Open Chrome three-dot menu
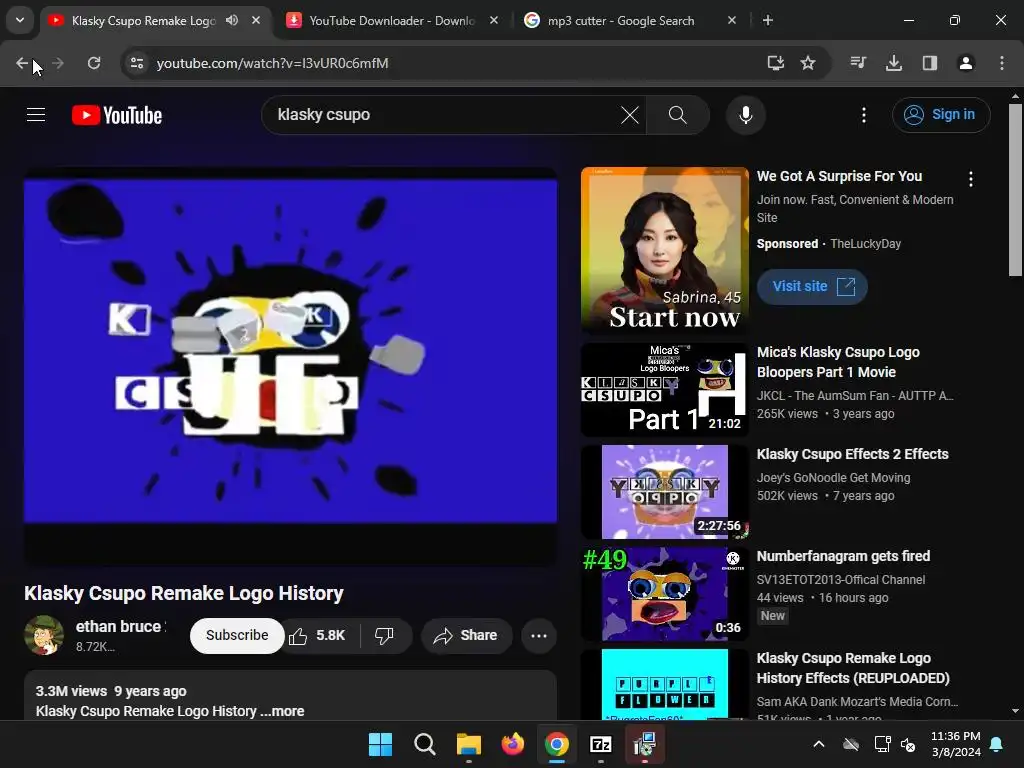 coord(1002,63)
